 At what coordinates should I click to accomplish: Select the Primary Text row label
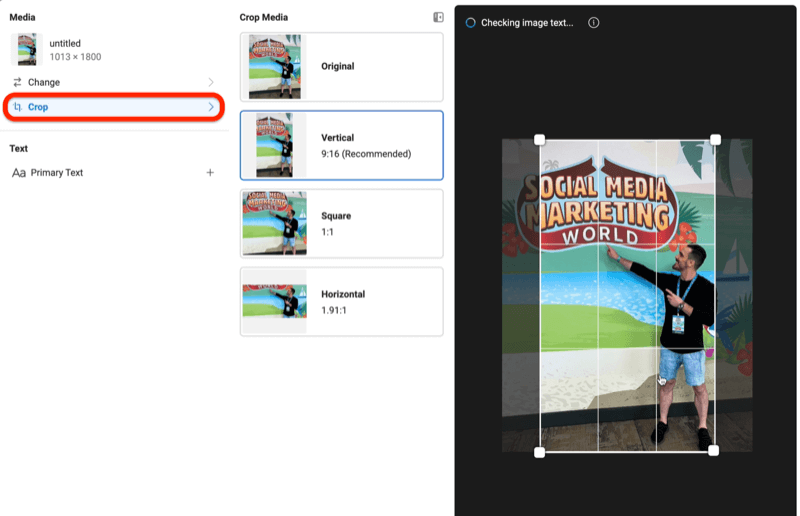click(x=57, y=173)
